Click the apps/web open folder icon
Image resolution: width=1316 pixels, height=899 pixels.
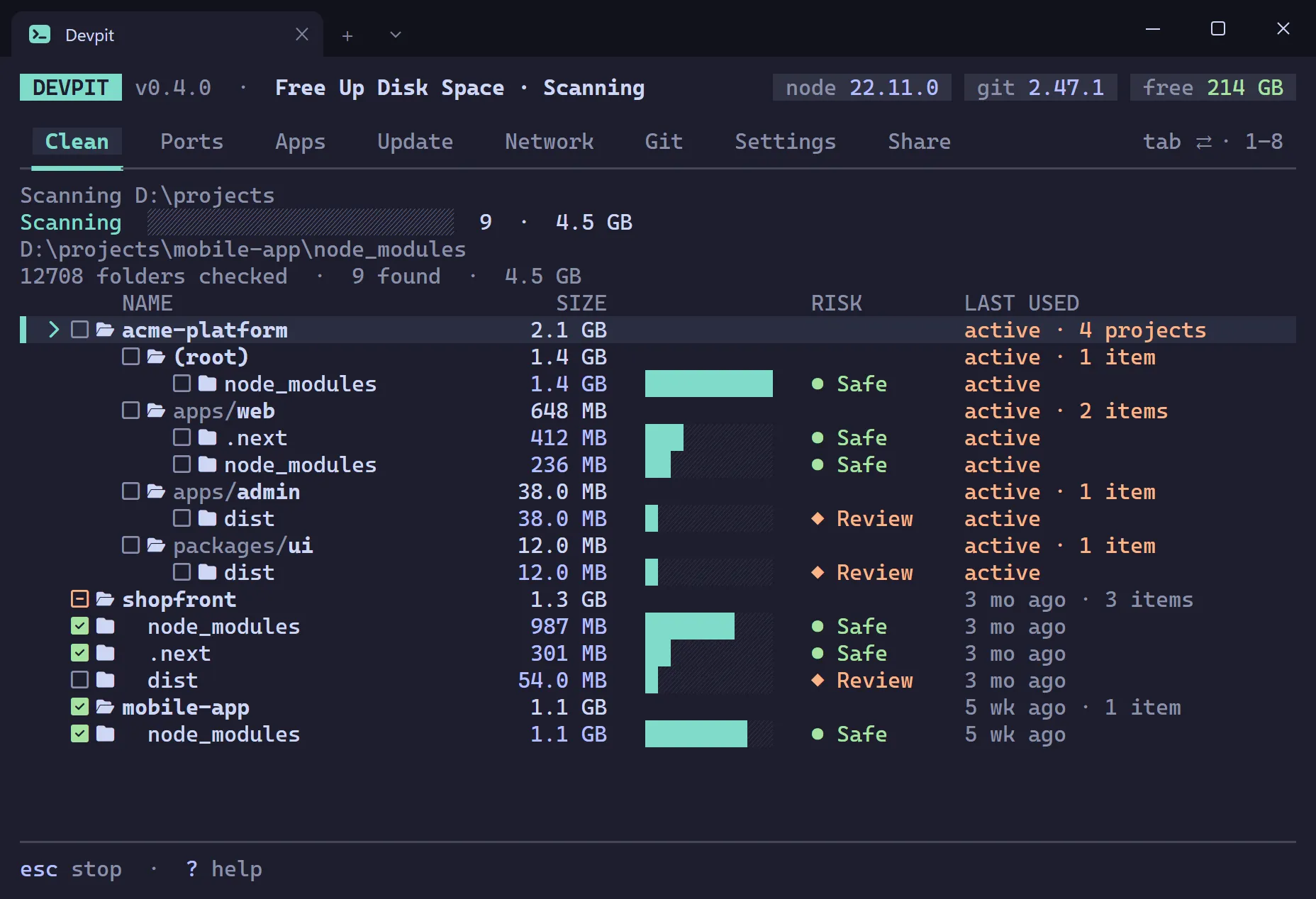156,411
